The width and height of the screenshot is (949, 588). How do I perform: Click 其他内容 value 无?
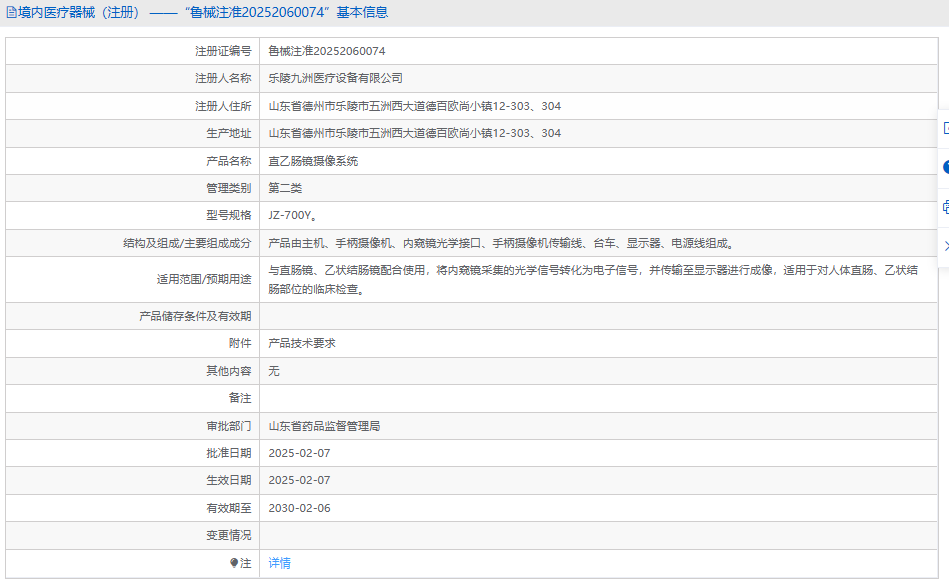(x=274, y=371)
